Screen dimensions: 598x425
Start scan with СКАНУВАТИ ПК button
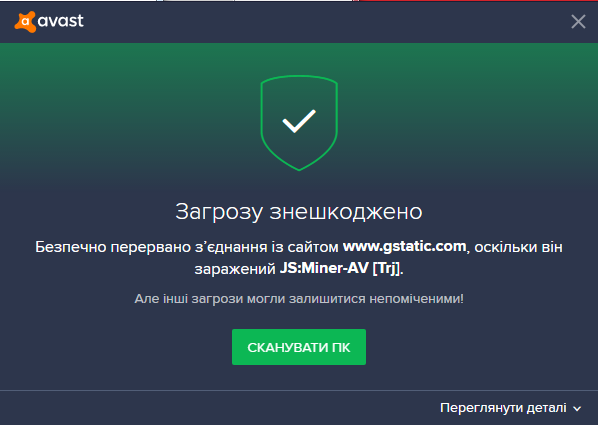coord(299,347)
